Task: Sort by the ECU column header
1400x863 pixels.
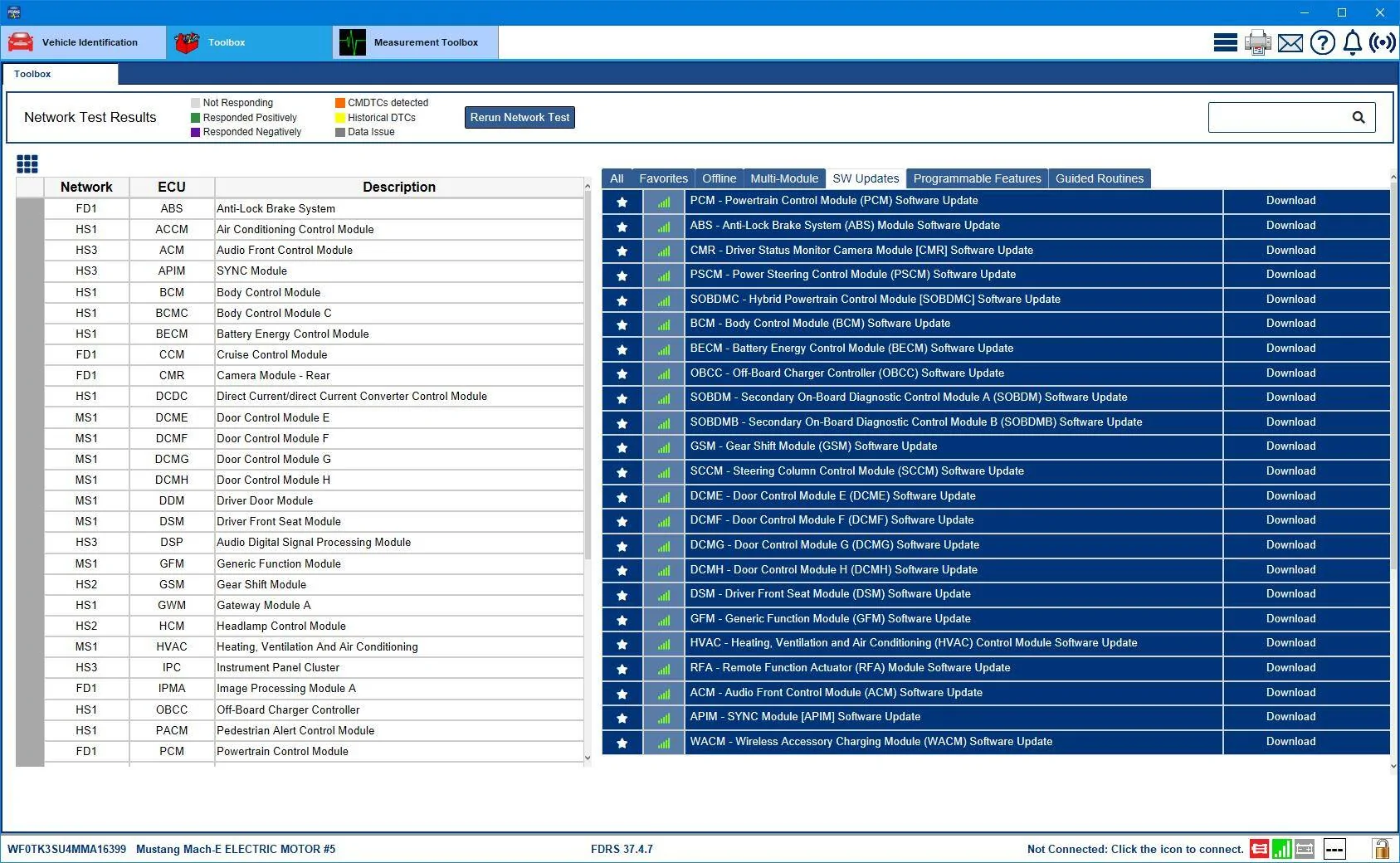Action: pyautogui.click(x=172, y=187)
